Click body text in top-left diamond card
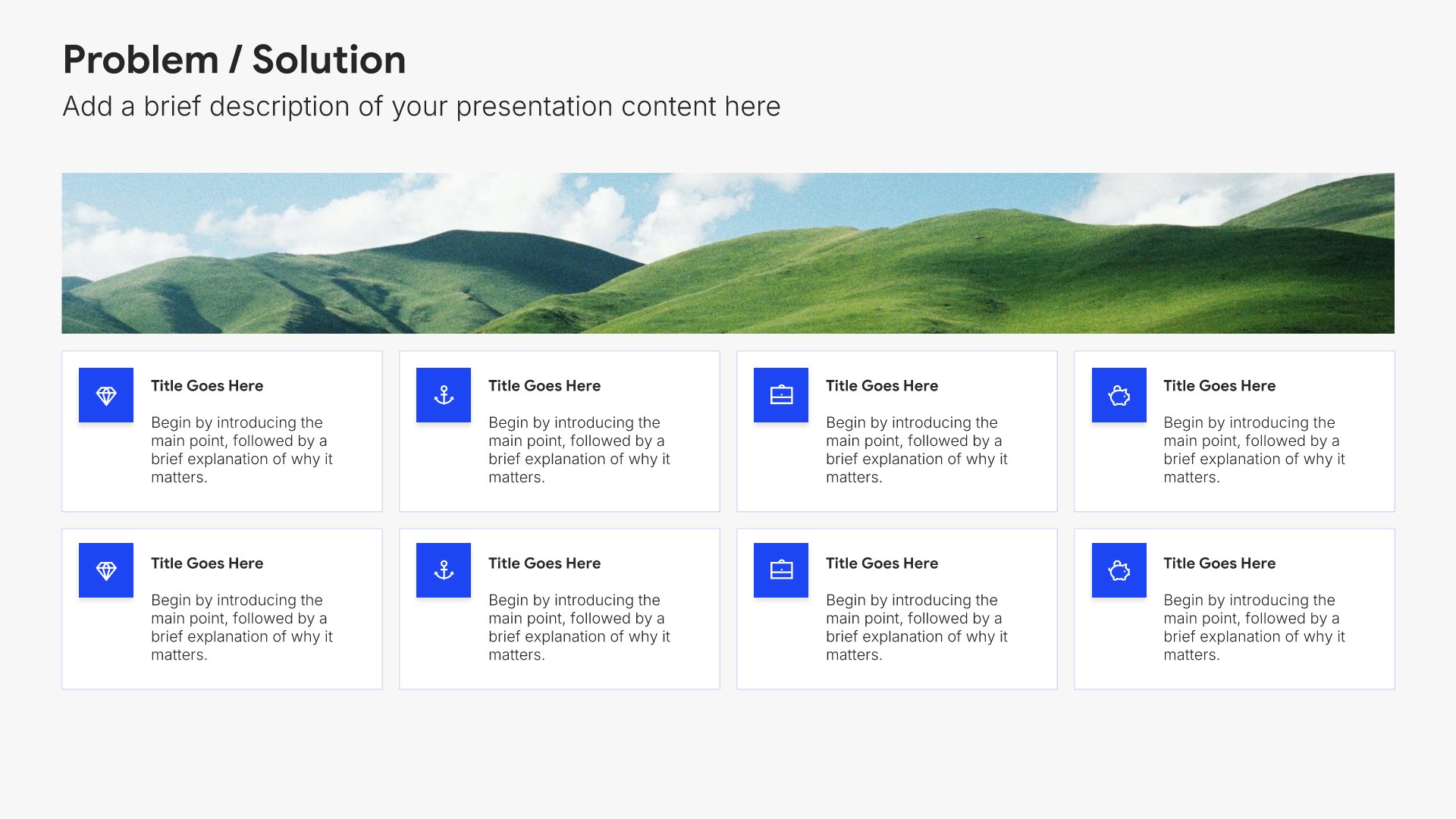Viewport: 1456px width, 819px height. (x=242, y=450)
